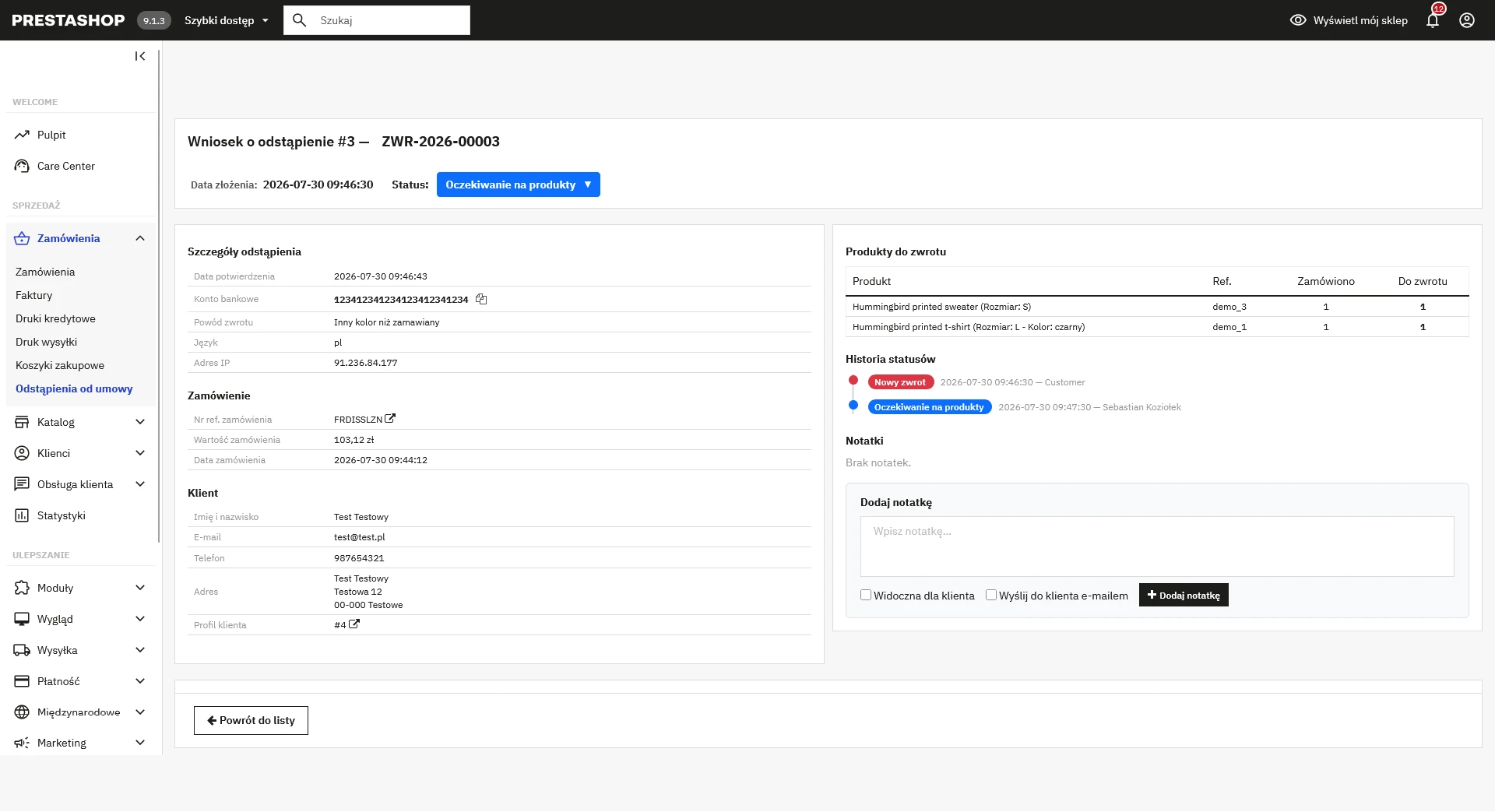Screen dimensions: 1495x812
Task: Click the Płatność card icon
Action: pos(22,681)
